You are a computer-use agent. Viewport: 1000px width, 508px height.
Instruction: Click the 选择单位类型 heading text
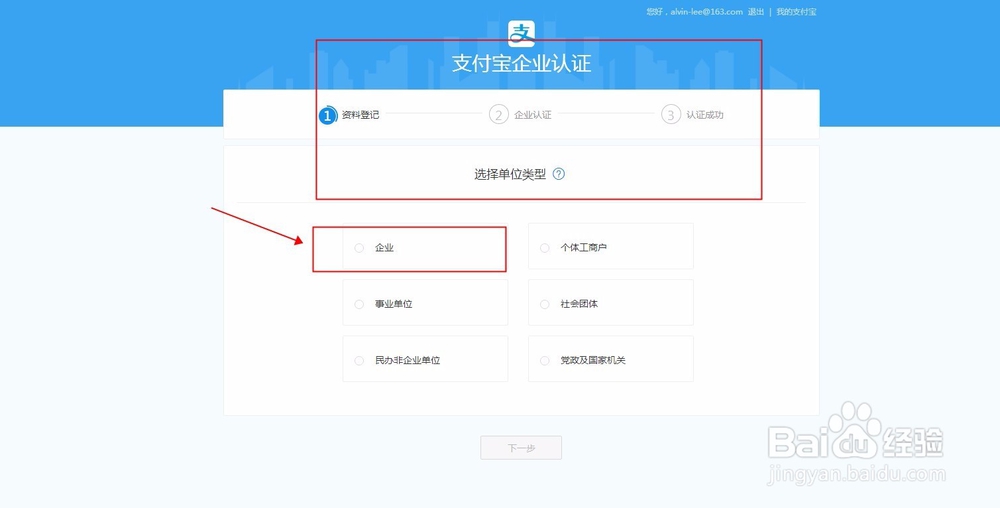[510, 174]
